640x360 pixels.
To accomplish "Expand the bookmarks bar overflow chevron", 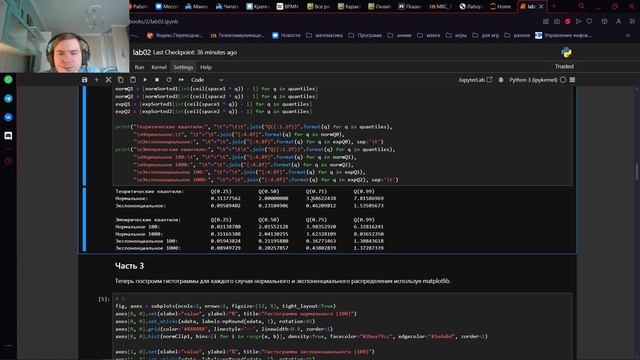I will [628, 36].
